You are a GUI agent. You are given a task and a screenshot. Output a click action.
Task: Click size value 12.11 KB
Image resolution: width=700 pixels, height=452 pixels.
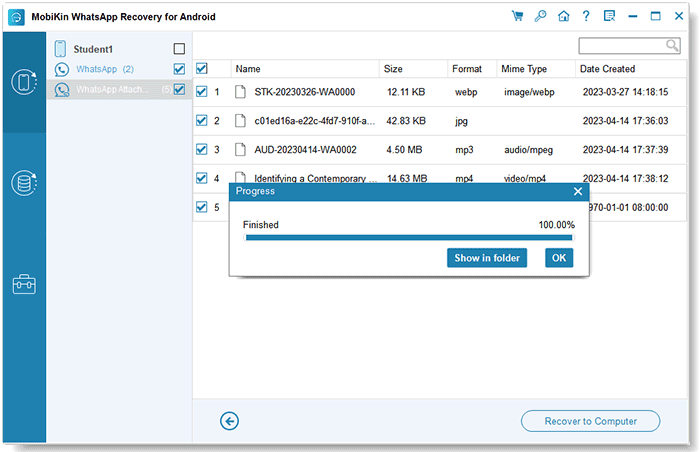[406, 92]
